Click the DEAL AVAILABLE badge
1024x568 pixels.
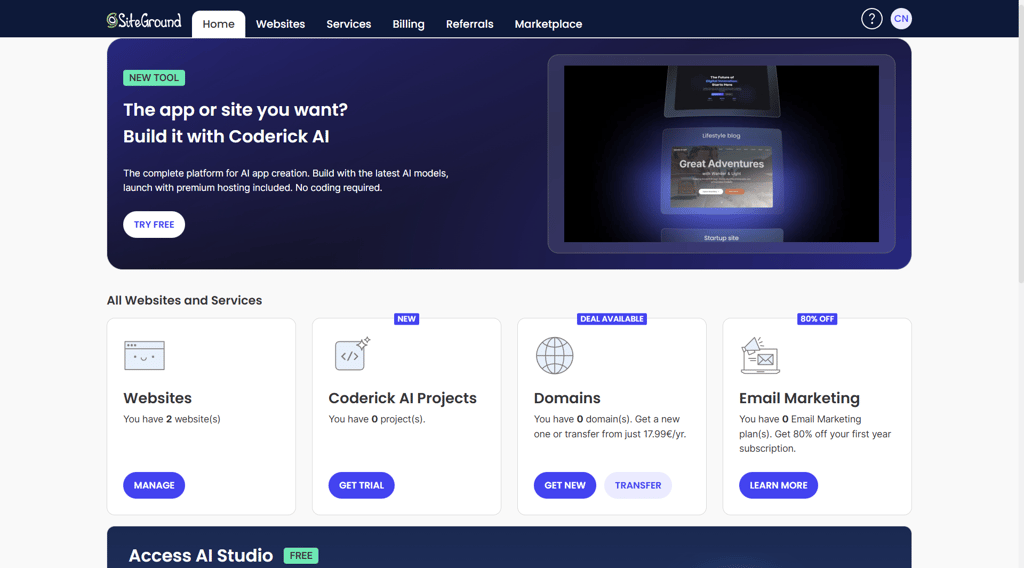point(612,319)
